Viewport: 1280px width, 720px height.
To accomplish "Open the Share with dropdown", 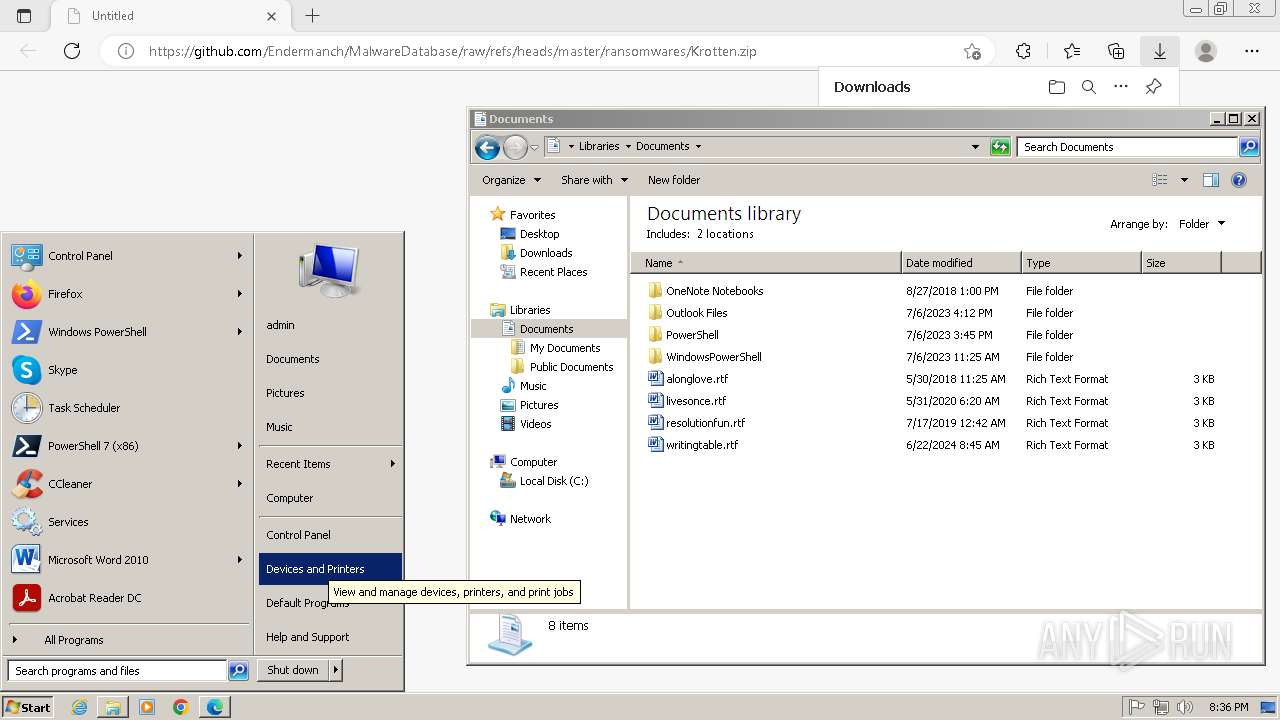I will click(x=594, y=180).
